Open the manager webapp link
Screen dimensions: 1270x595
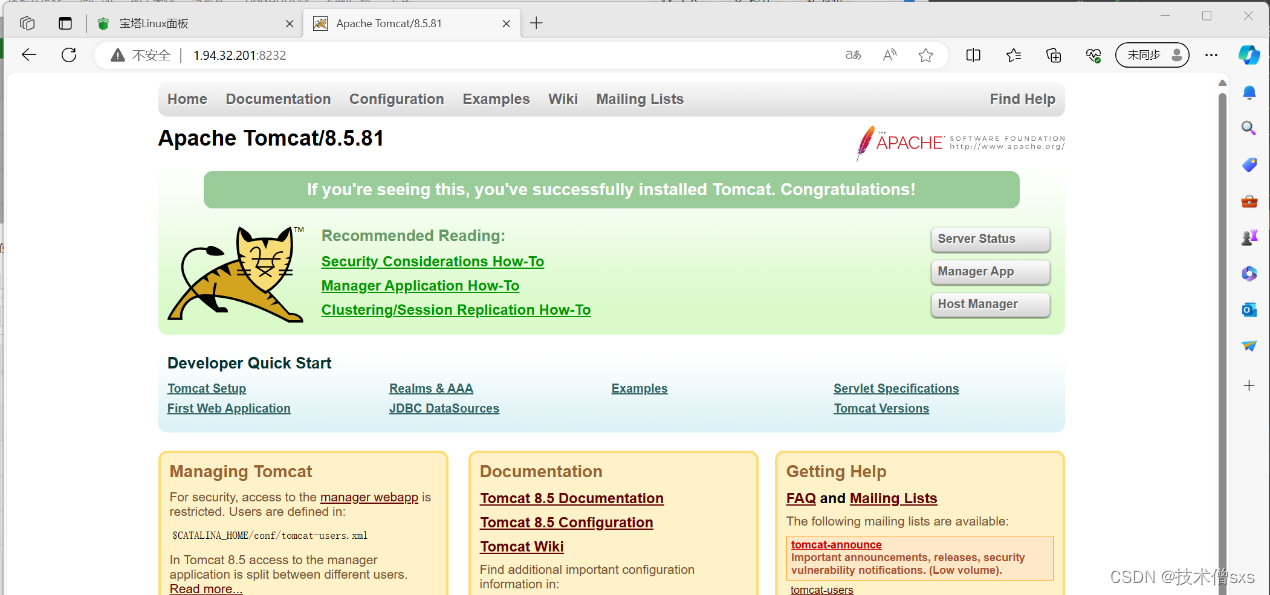point(369,497)
